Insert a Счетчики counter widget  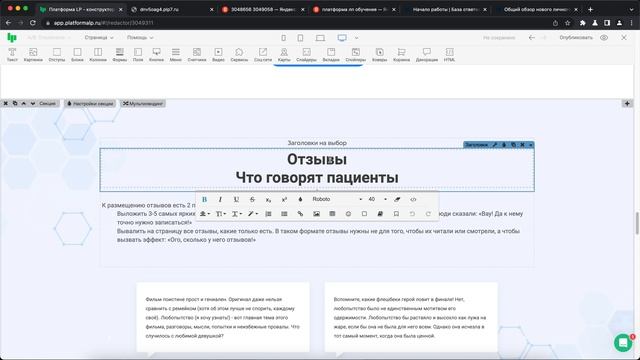pos(197,55)
